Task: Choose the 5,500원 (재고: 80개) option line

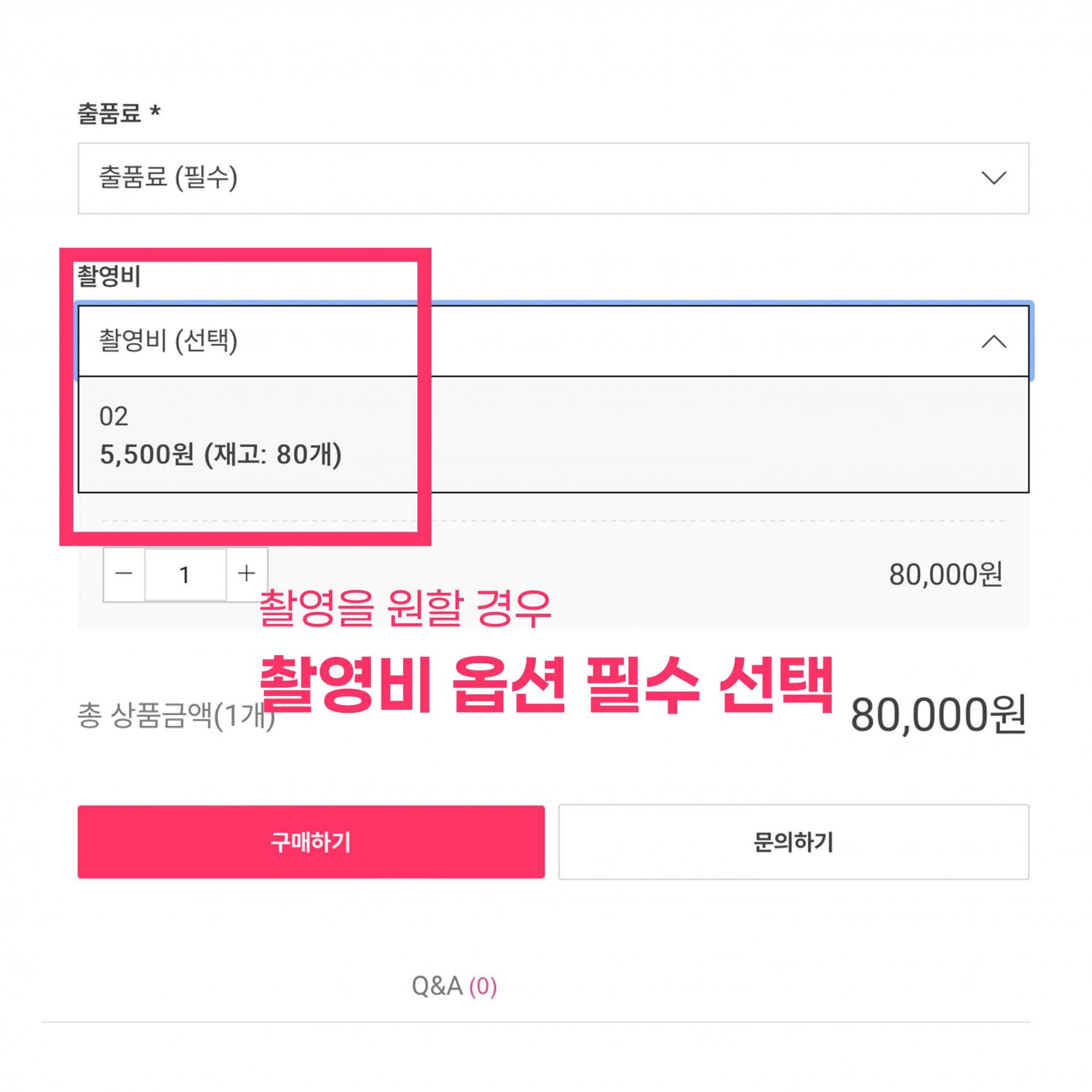Action: (221, 455)
